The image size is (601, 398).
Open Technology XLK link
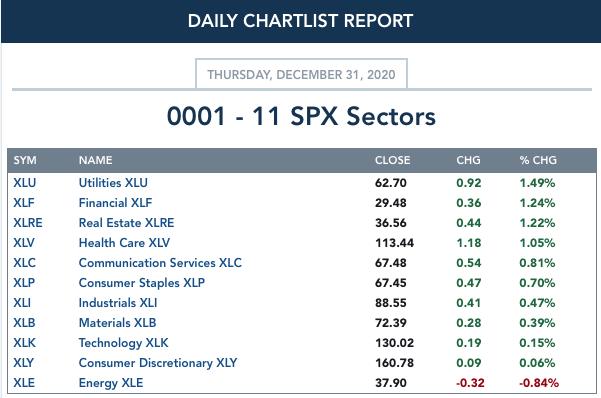(123, 342)
